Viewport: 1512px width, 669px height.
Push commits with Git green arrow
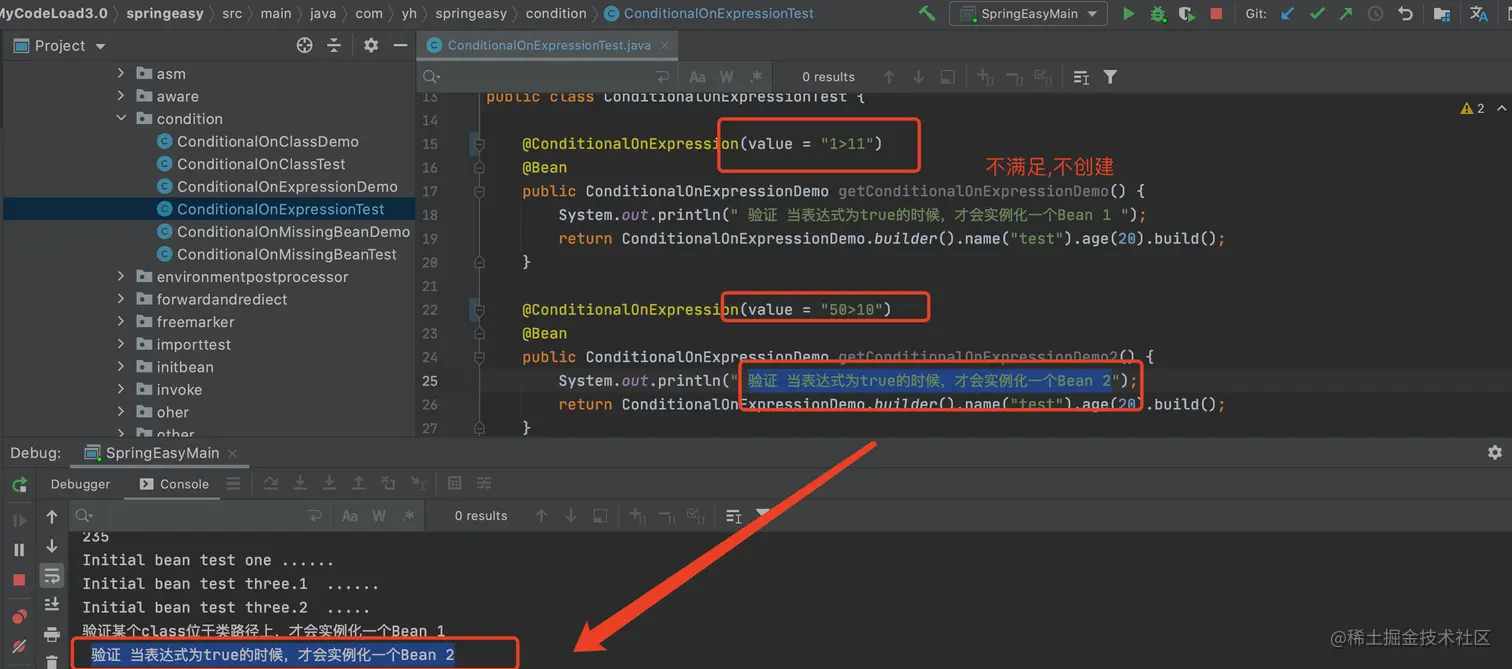[1346, 14]
